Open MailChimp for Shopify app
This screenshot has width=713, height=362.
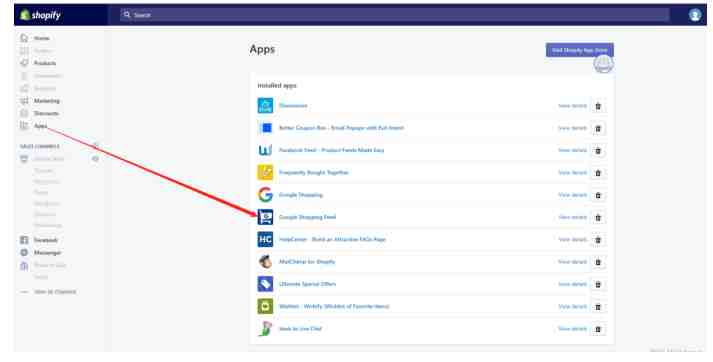pos(306,261)
